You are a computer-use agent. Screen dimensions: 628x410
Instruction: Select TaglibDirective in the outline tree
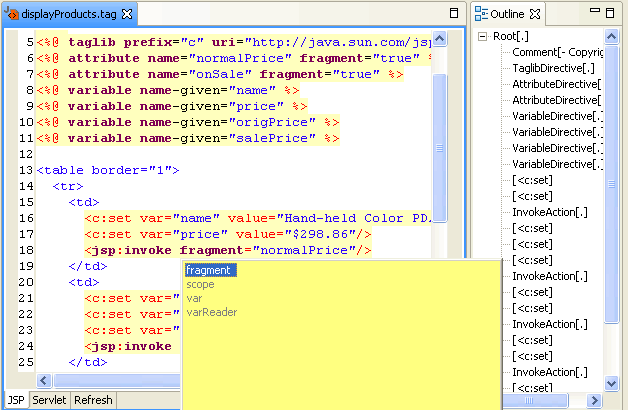[x=555, y=68]
